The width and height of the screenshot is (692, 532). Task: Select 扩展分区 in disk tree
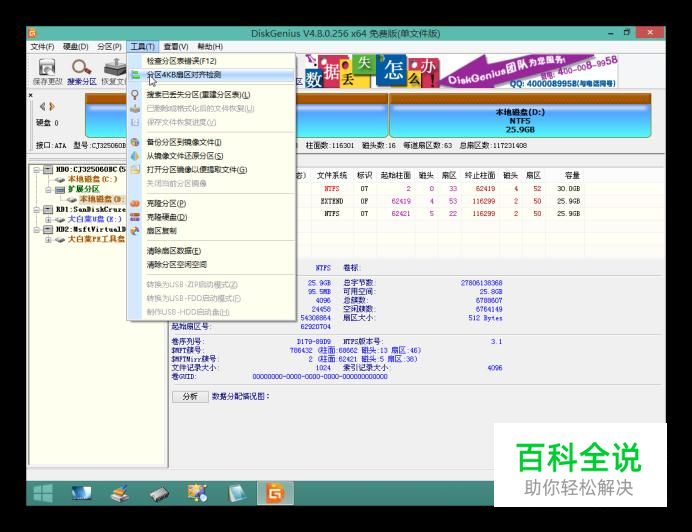(83, 189)
